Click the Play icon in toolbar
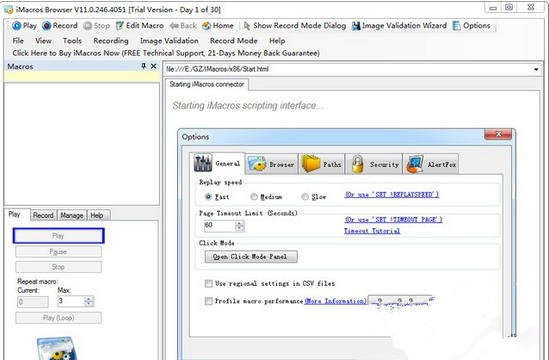This screenshot has height=360, width=549. point(16,26)
